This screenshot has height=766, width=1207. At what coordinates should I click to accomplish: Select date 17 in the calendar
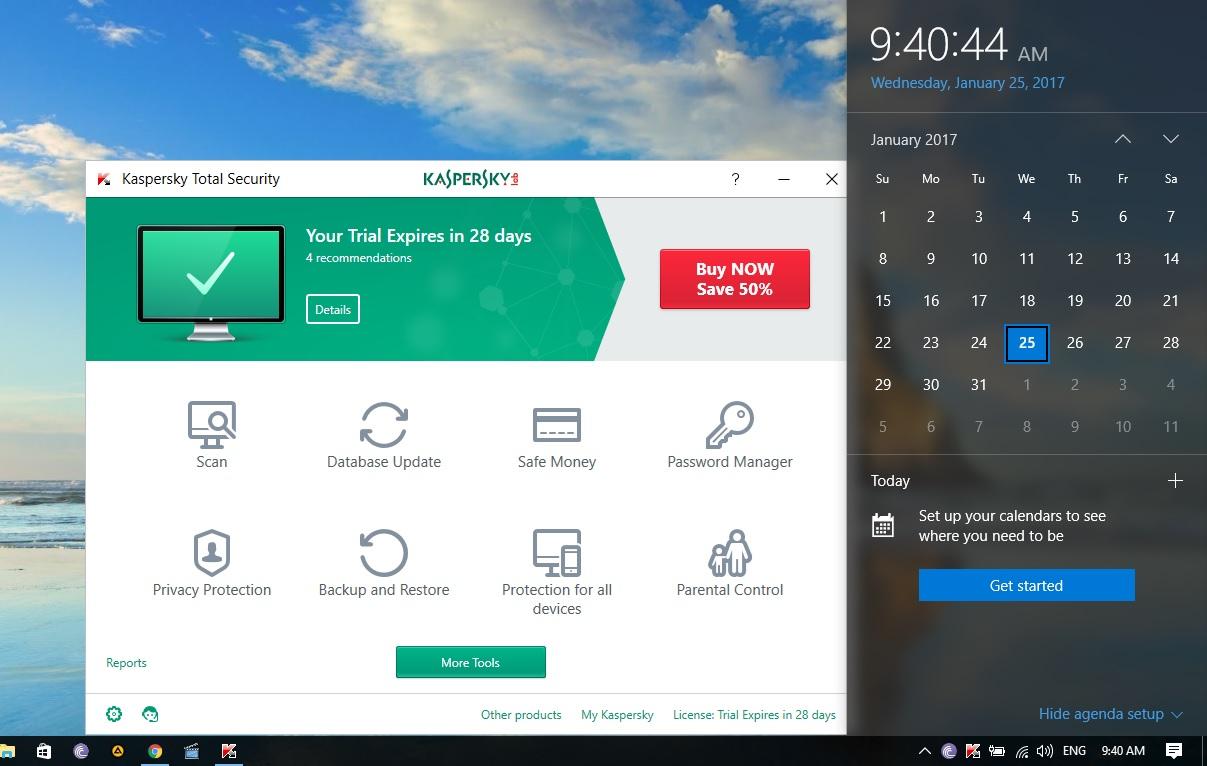click(x=979, y=301)
